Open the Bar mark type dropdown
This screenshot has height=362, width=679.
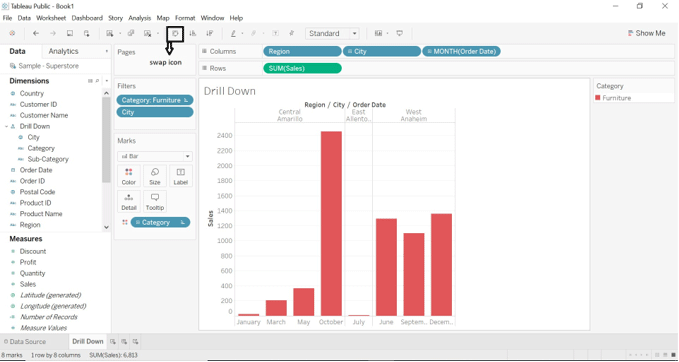pyautogui.click(x=155, y=156)
